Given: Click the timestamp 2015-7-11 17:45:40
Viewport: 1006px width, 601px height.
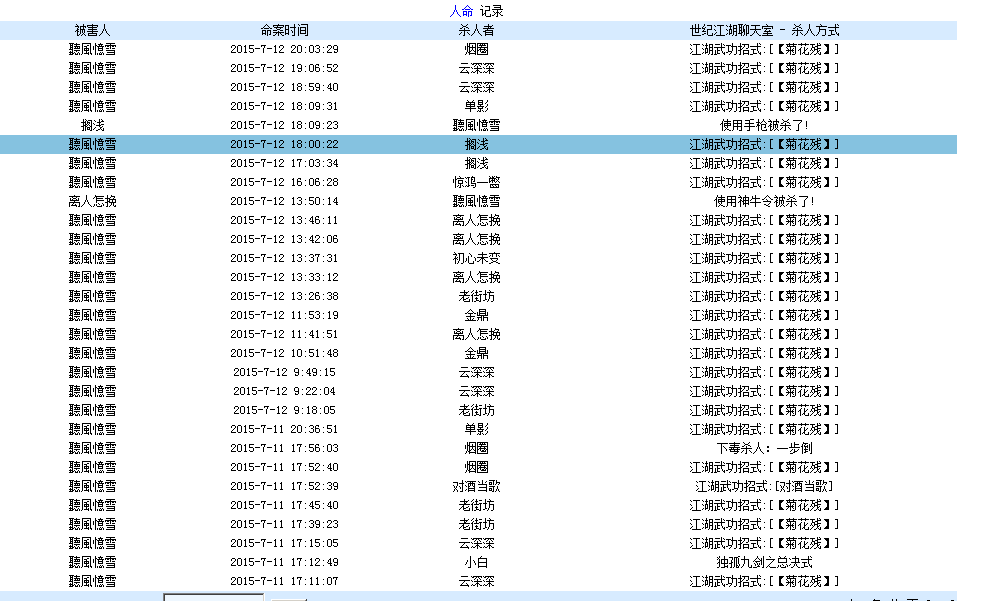Looking at the screenshot, I should (x=284, y=505).
